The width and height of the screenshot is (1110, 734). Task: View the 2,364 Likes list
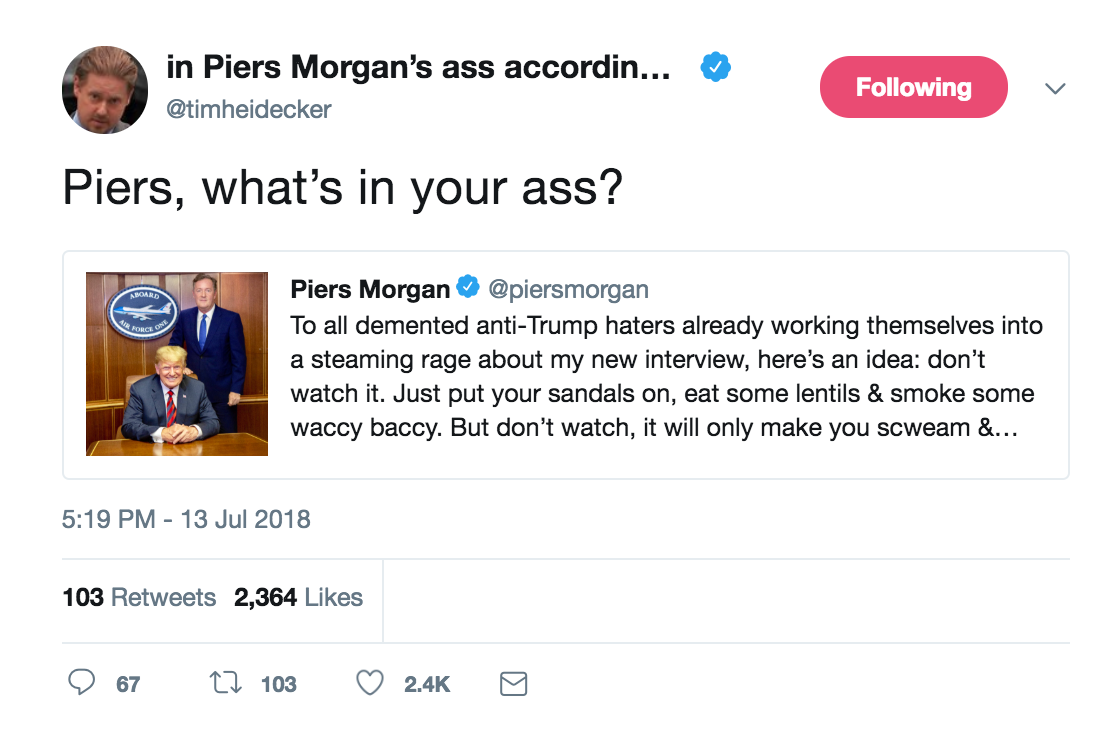[x=298, y=598]
